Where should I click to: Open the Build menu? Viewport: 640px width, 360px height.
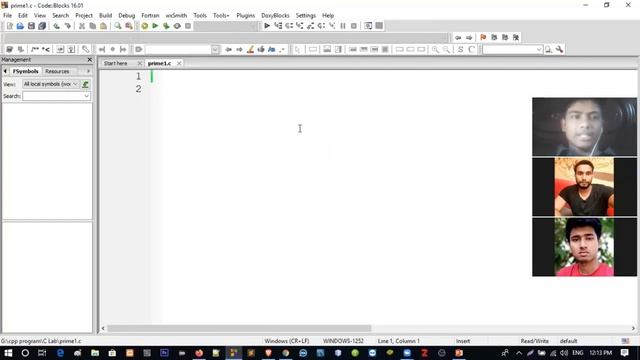point(105,16)
